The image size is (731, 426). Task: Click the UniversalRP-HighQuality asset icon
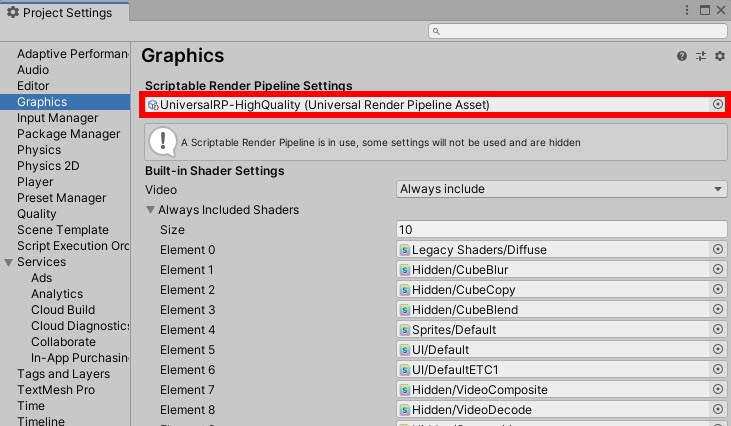click(153, 105)
